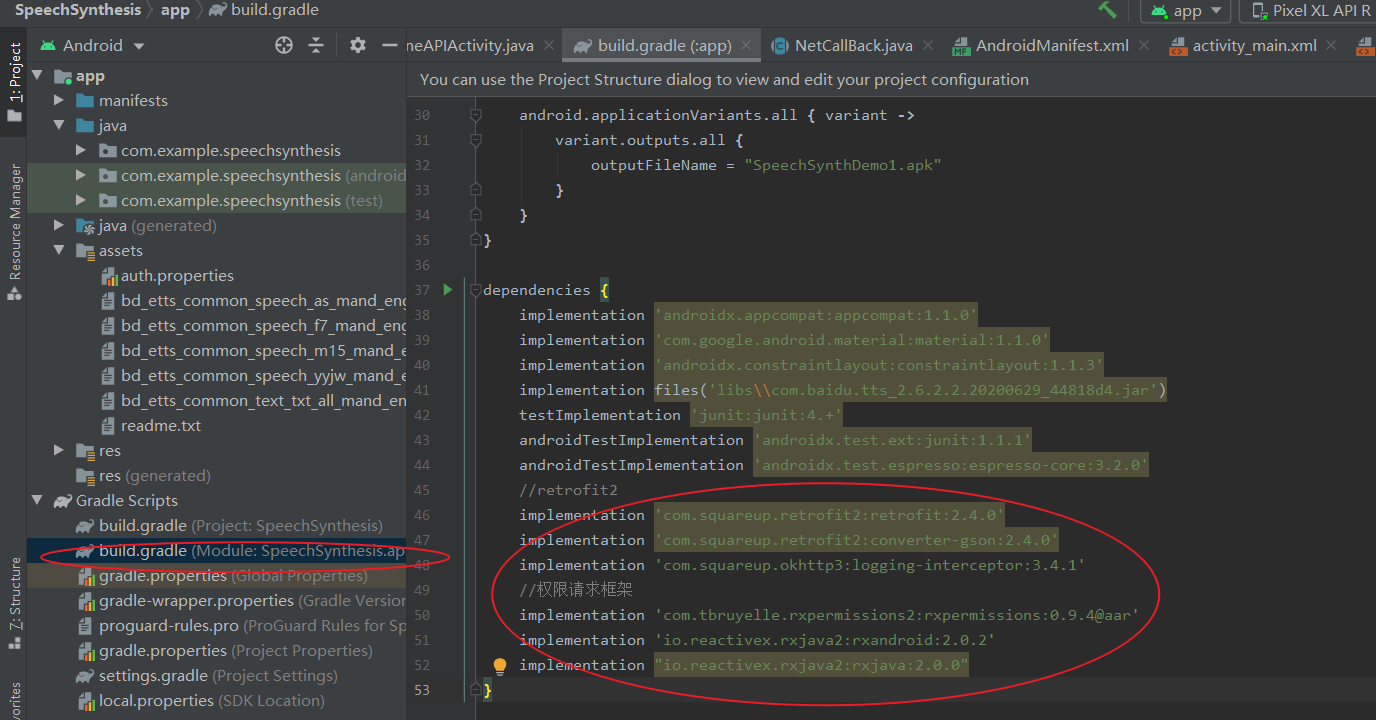The image size is (1376, 720).
Task: Click the rxpermissions:0.9.4@aar dependency string
Action: (897, 615)
